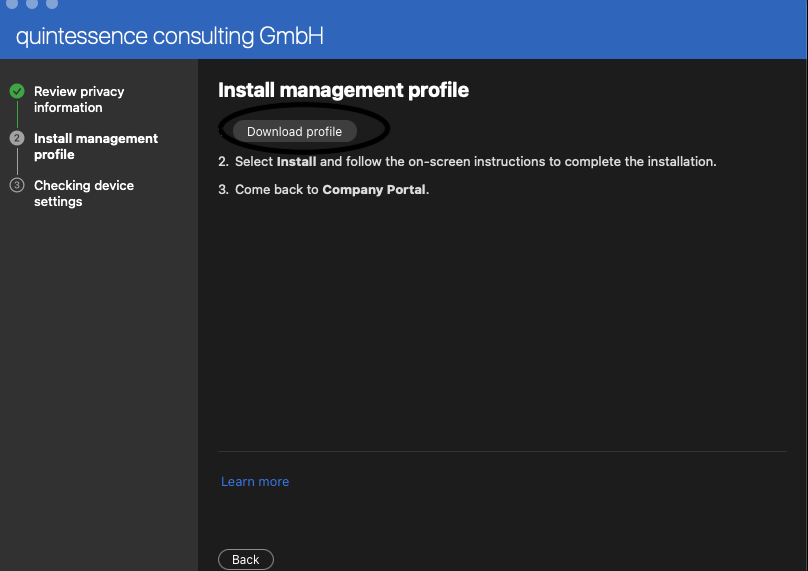Click the Install management profile main heading
This screenshot has width=808, height=571.
343,90
